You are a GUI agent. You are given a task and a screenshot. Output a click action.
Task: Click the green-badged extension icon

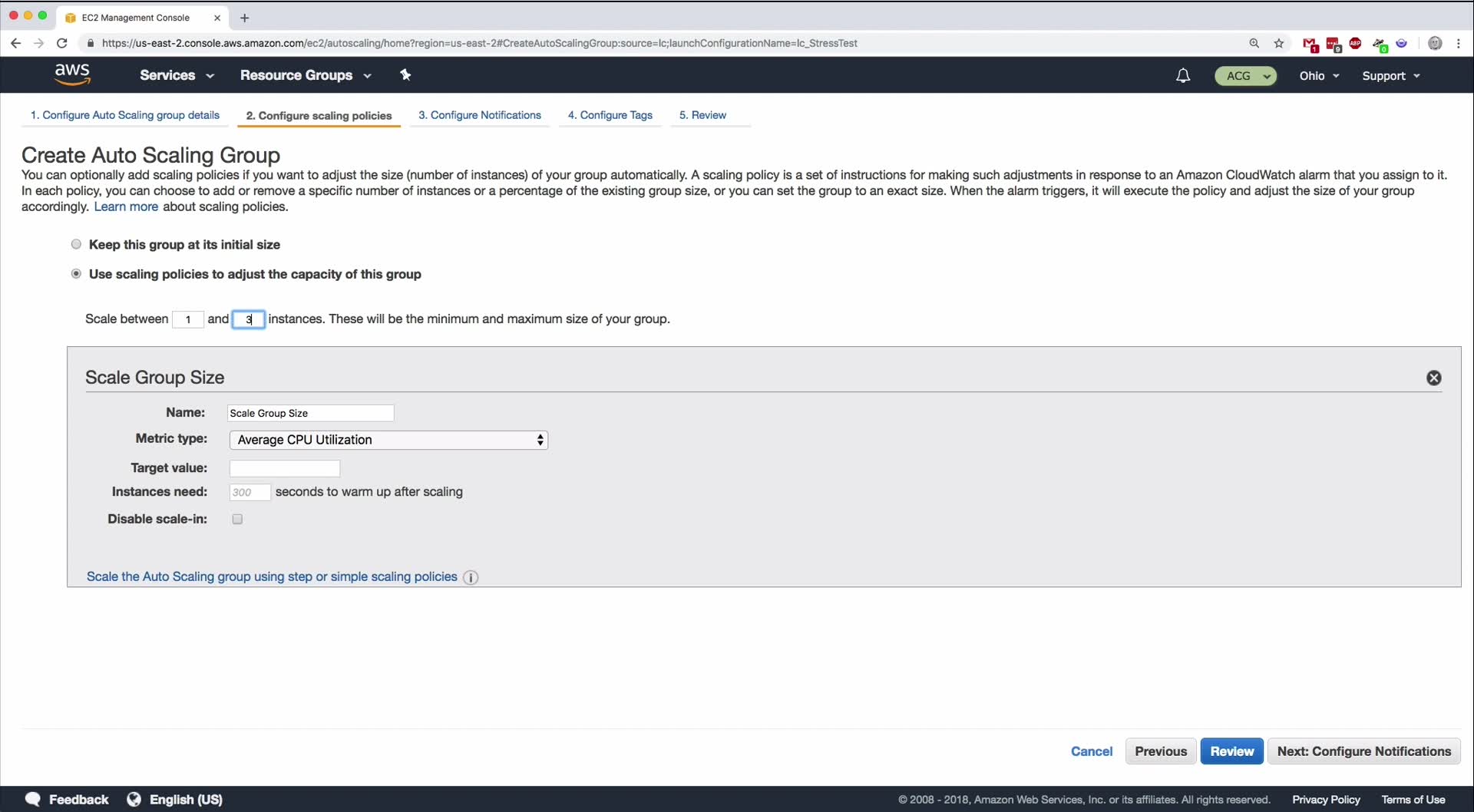(1380, 44)
